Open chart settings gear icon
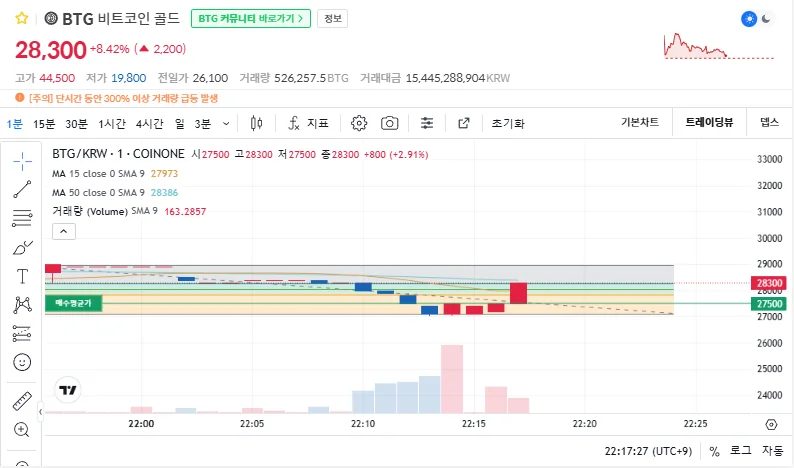The height and width of the screenshot is (468, 794). coord(359,123)
